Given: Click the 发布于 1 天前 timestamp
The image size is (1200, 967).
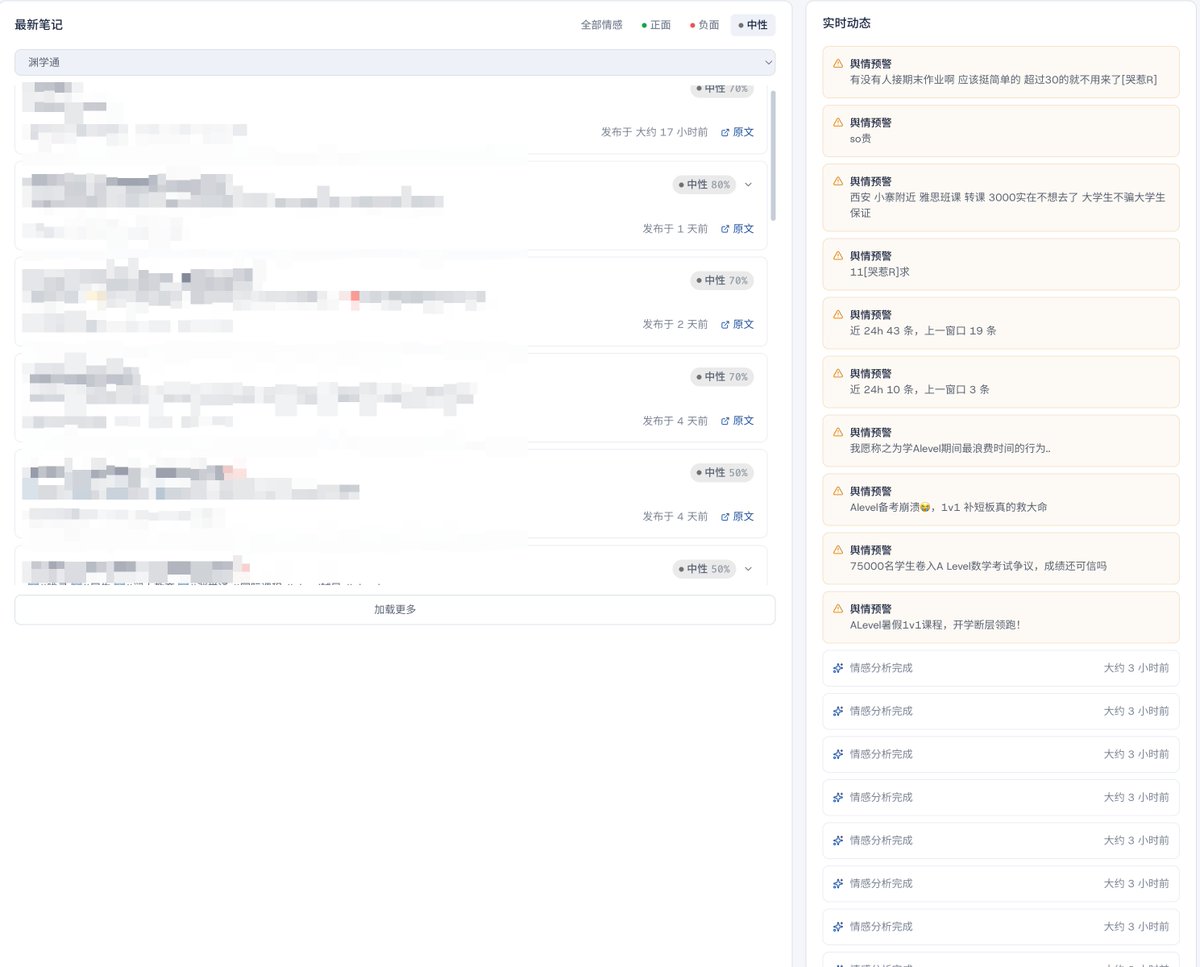Looking at the screenshot, I should pos(675,229).
